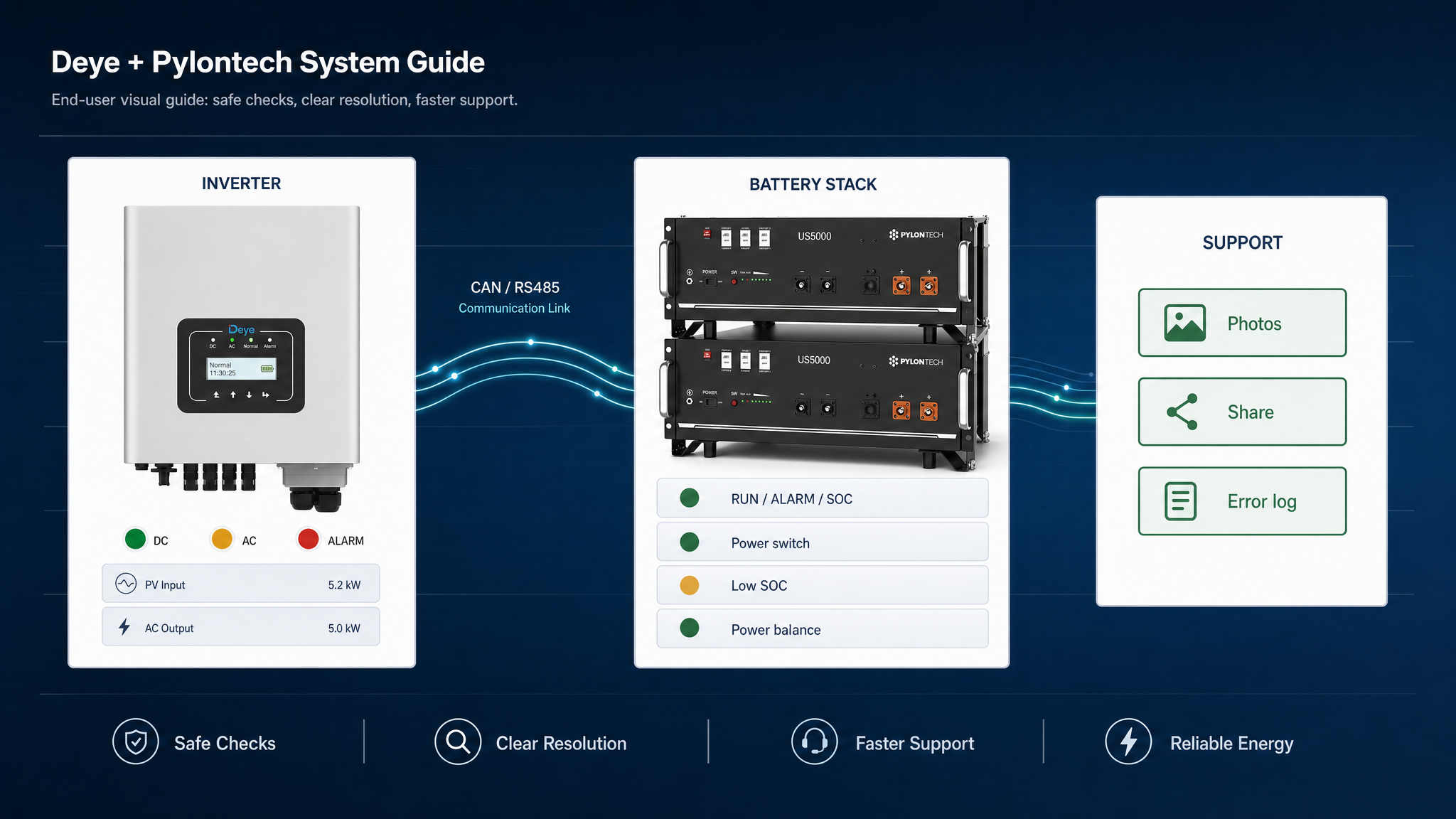Click the Clear Resolution magnifier icon
The image size is (1456, 819).
click(458, 742)
